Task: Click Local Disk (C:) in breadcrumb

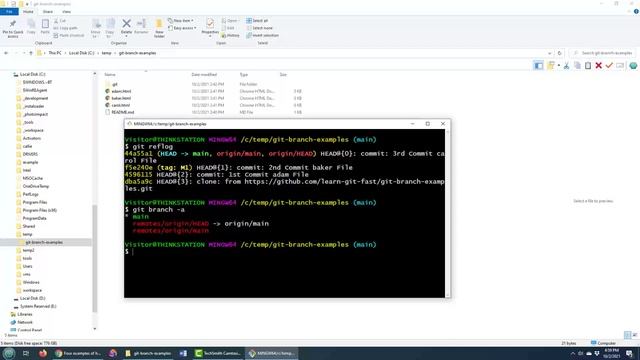Action: coord(81,53)
